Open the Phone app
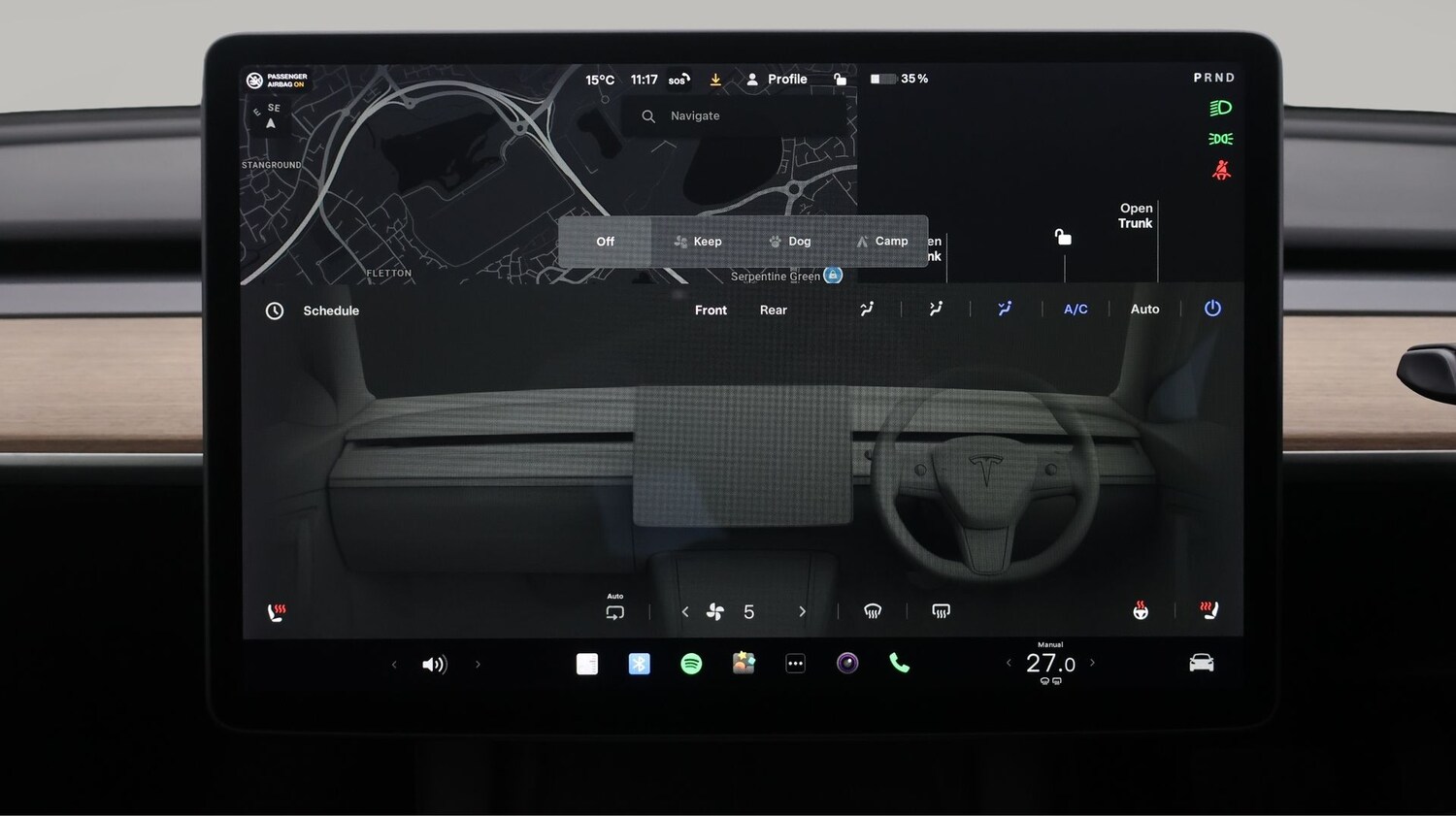This screenshot has height=816, width=1456. pyautogui.click(x=899, y=664)
